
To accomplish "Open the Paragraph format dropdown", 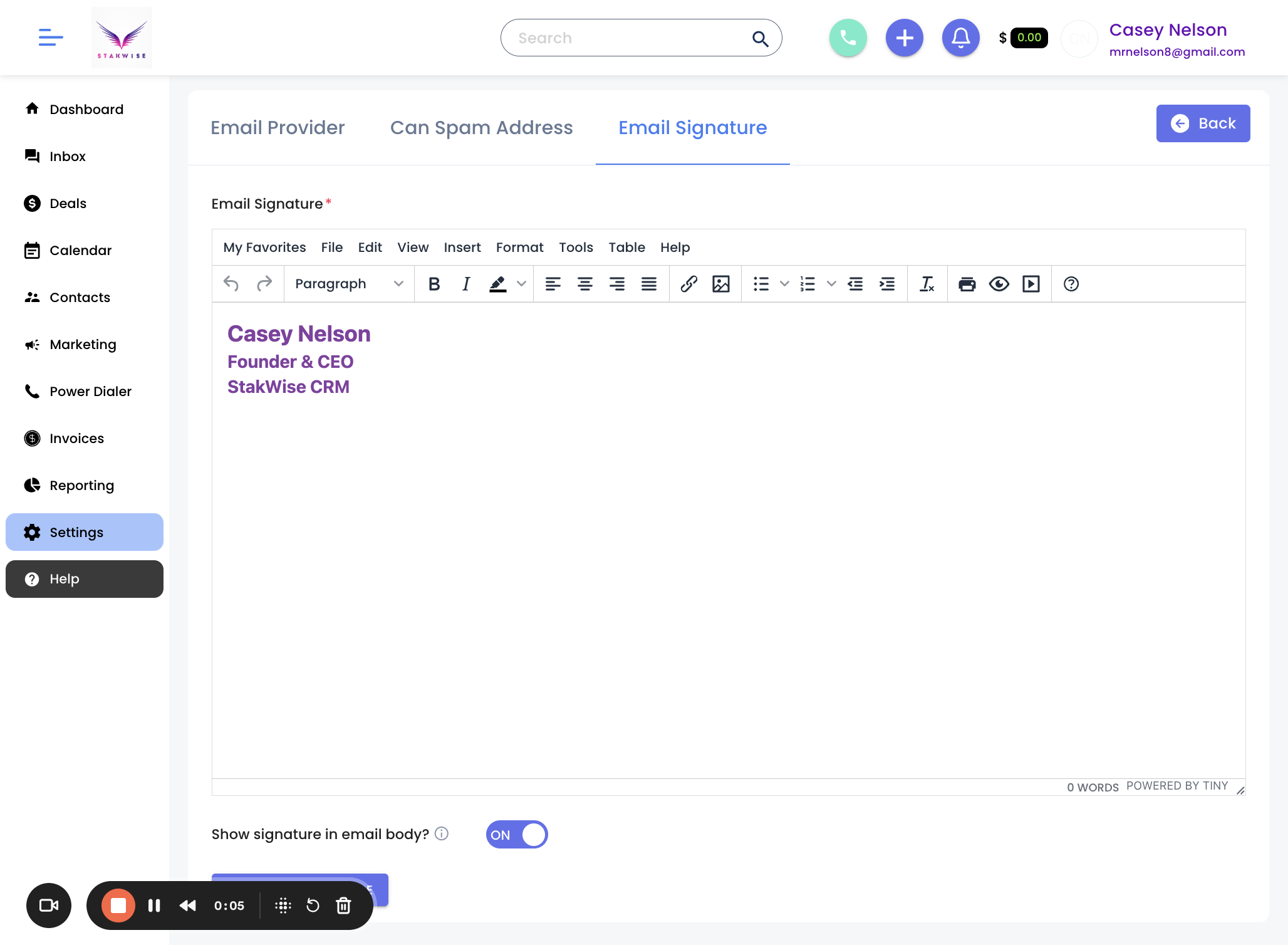I will 349,284.
